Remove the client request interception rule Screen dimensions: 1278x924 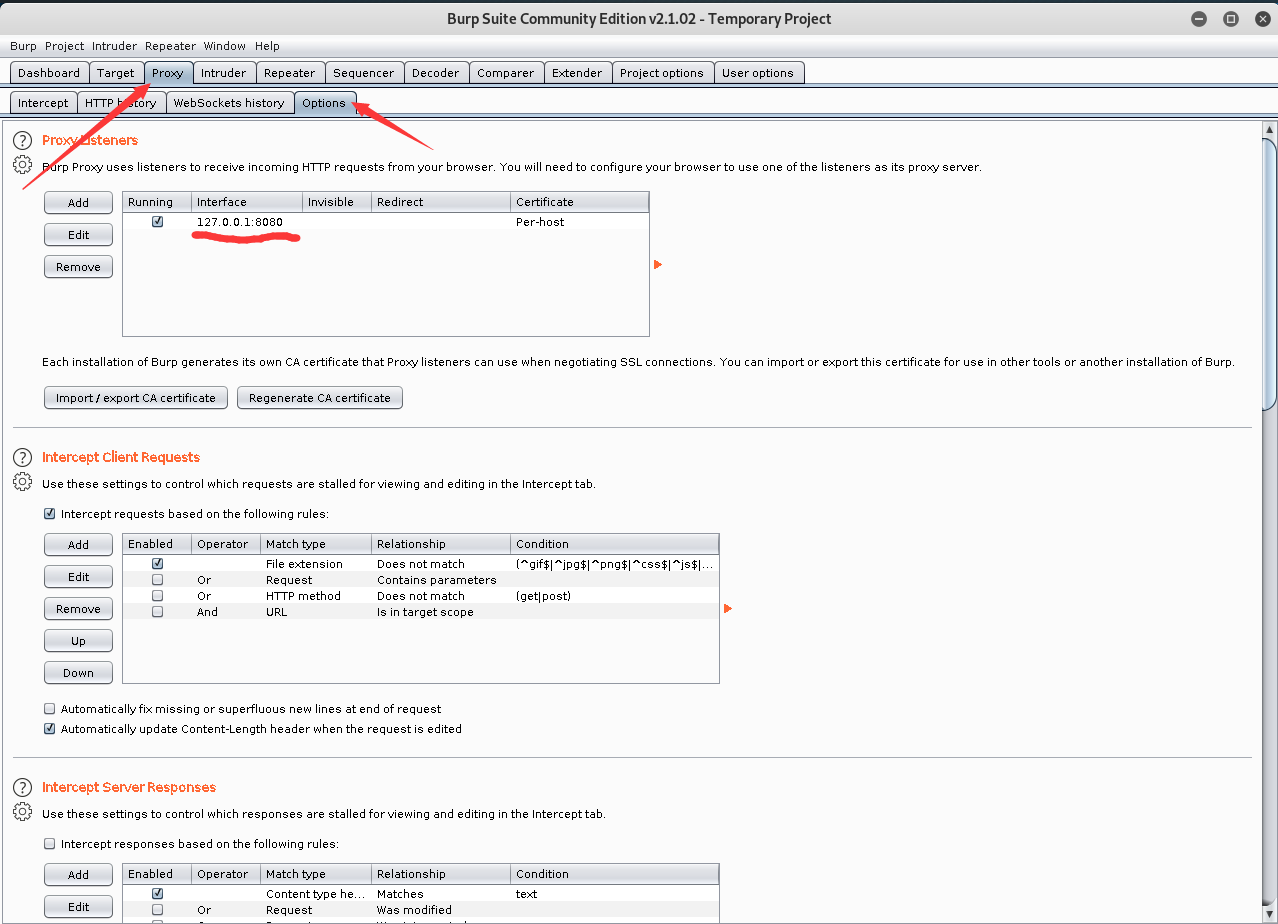point(78,609)
